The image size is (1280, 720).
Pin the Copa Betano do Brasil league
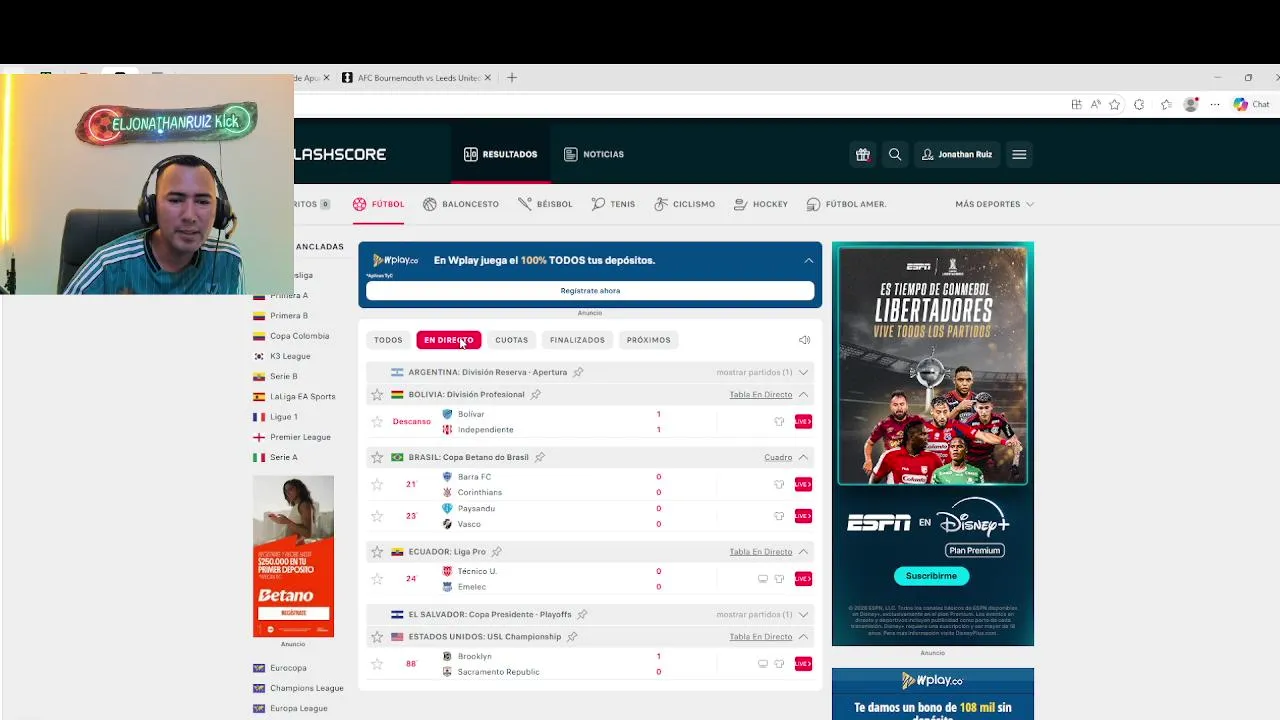click(540, 457)
